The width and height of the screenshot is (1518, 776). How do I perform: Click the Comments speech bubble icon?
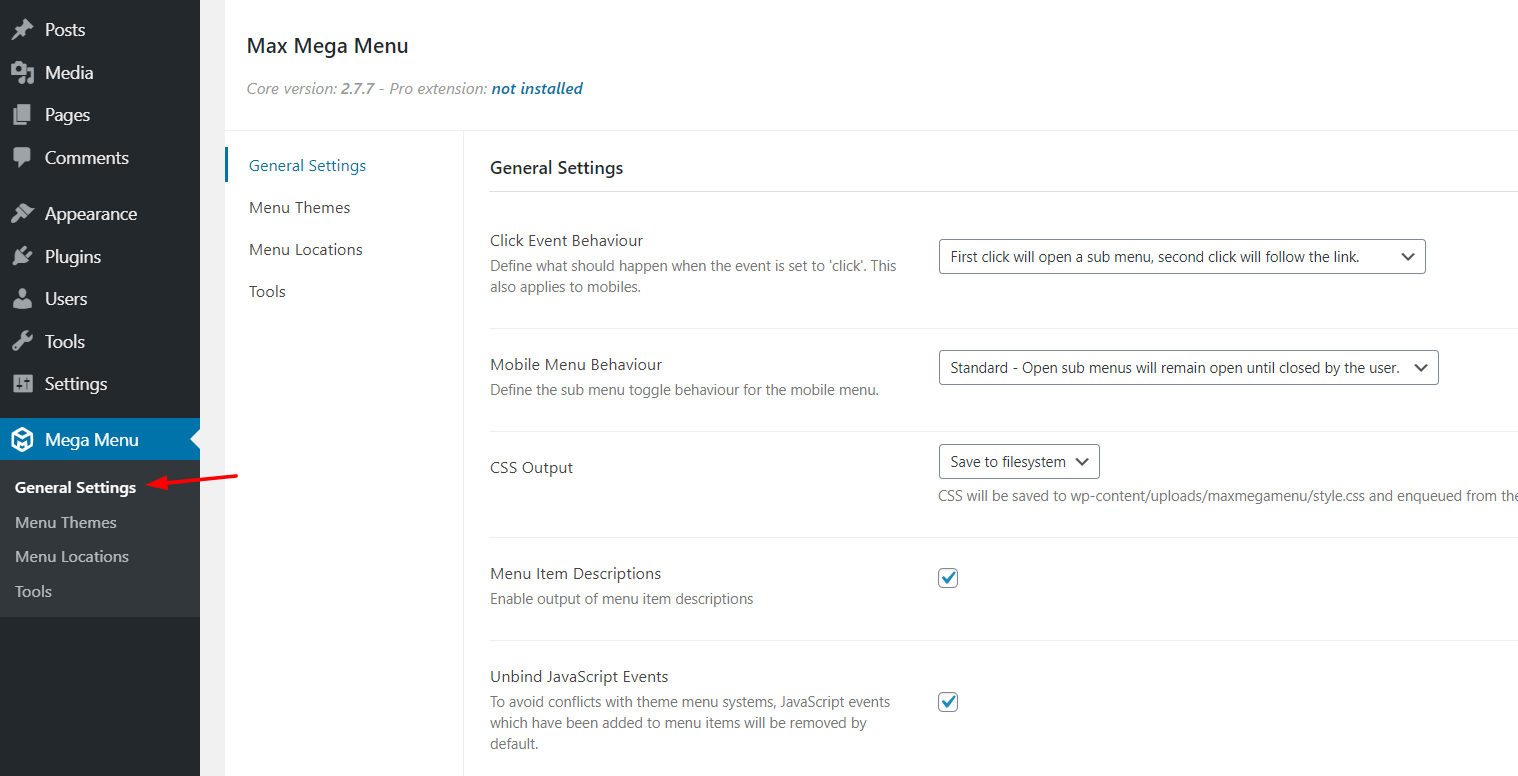(x=22, y=158)
